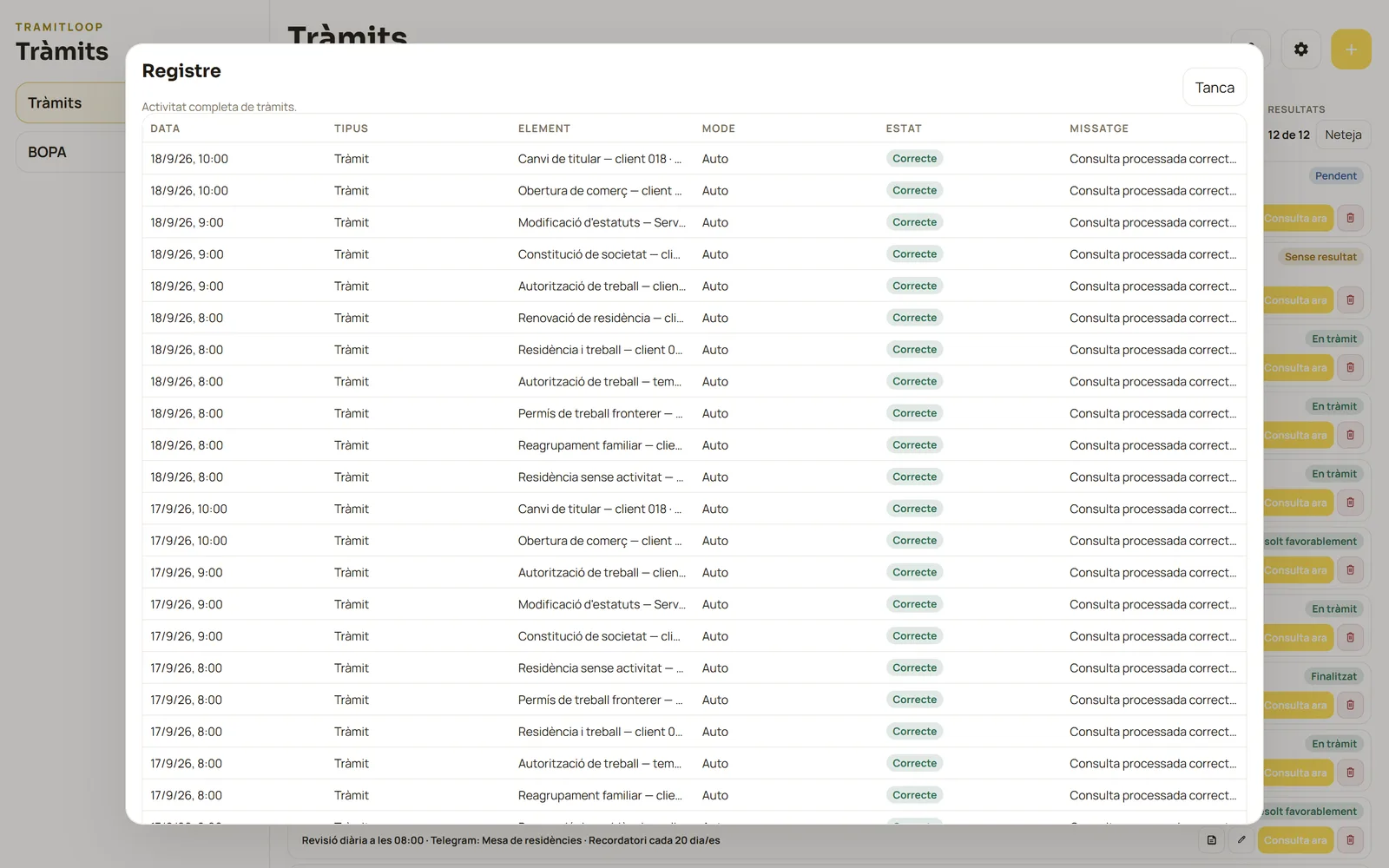Viewport: 1389px width, 868px height.
Task: Click Consulta ara on the Mesa de residències row
Action: [x=1295, y=840]
